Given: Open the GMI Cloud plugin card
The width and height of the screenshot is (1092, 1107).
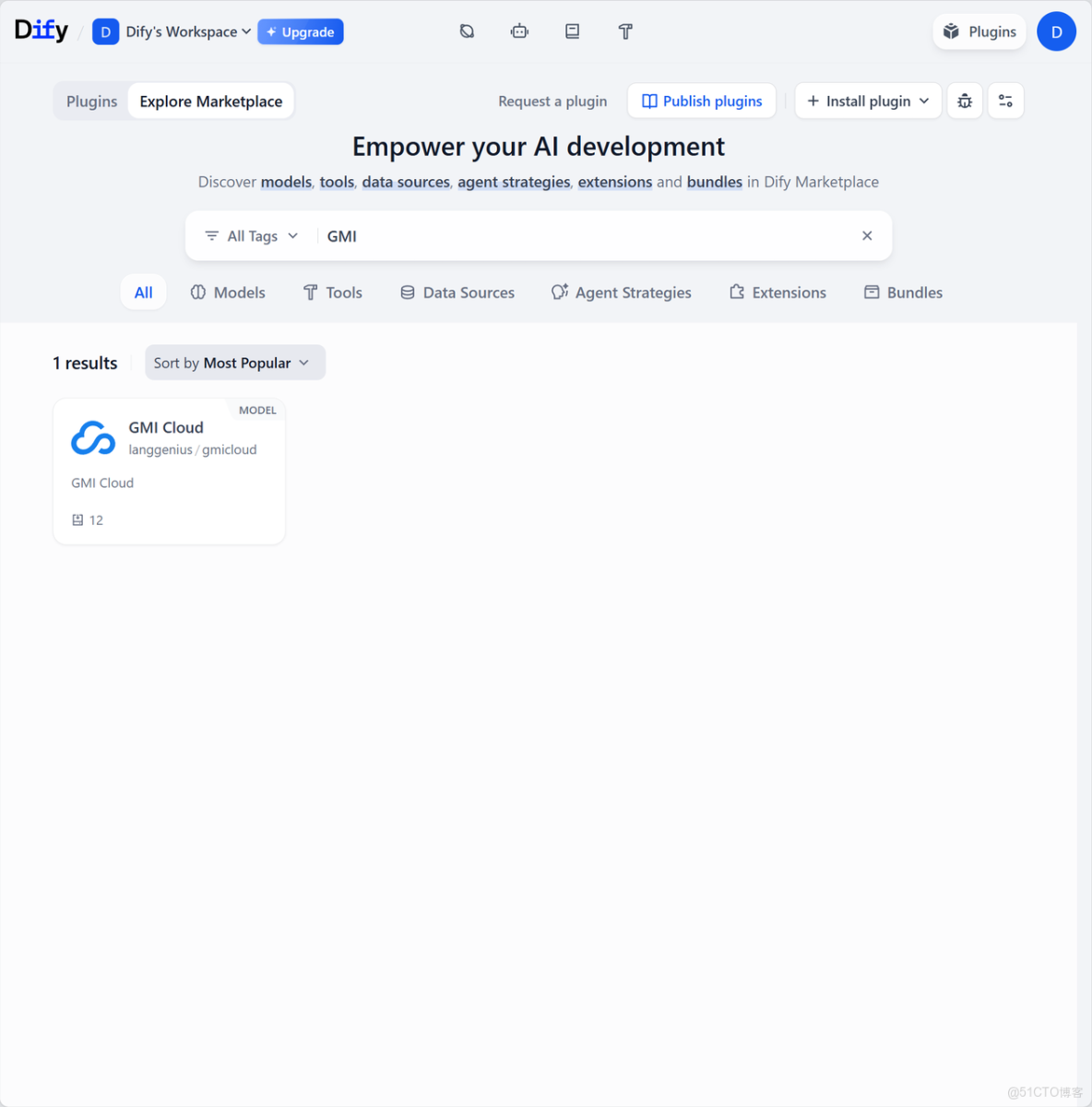Looking at the screenshot, I should (169, 470).
